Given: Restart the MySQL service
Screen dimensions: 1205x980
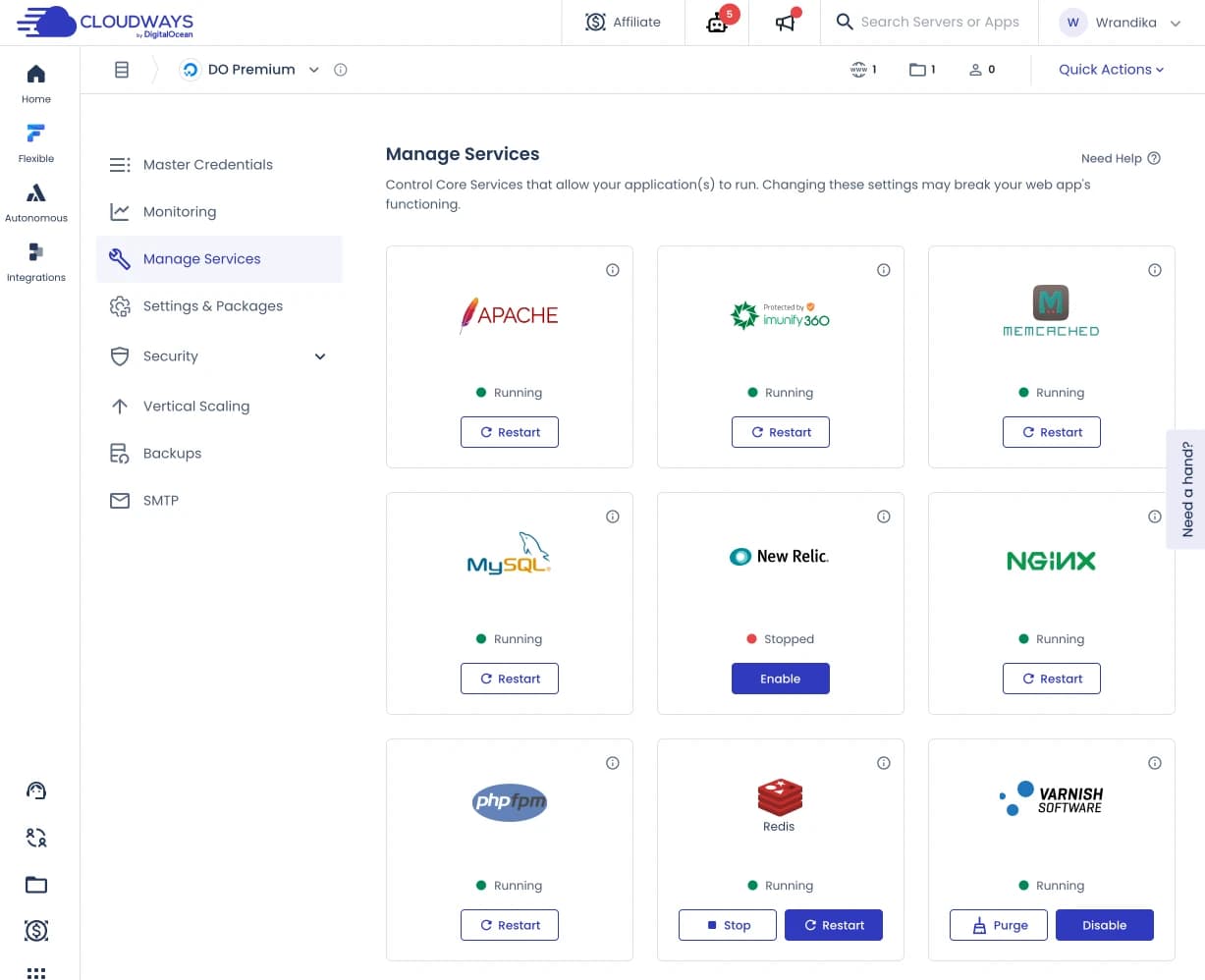Looking at the screenshot, I should click(510, 679).
